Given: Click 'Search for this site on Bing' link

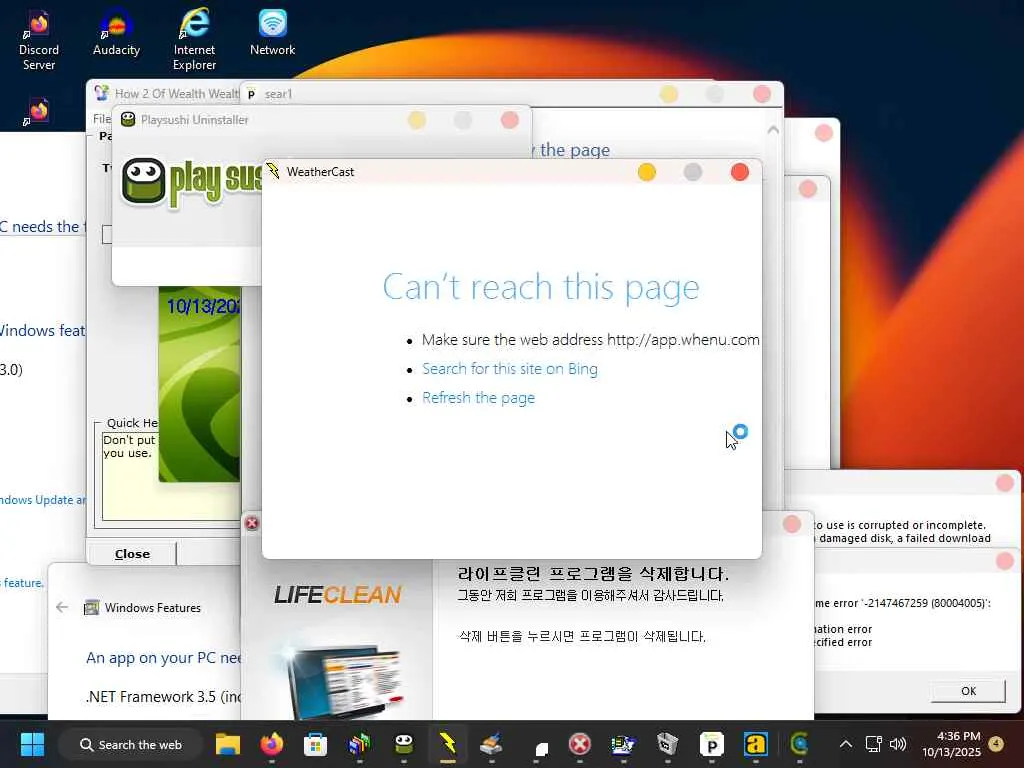Looking at the screenshot, I should (509, 369).
